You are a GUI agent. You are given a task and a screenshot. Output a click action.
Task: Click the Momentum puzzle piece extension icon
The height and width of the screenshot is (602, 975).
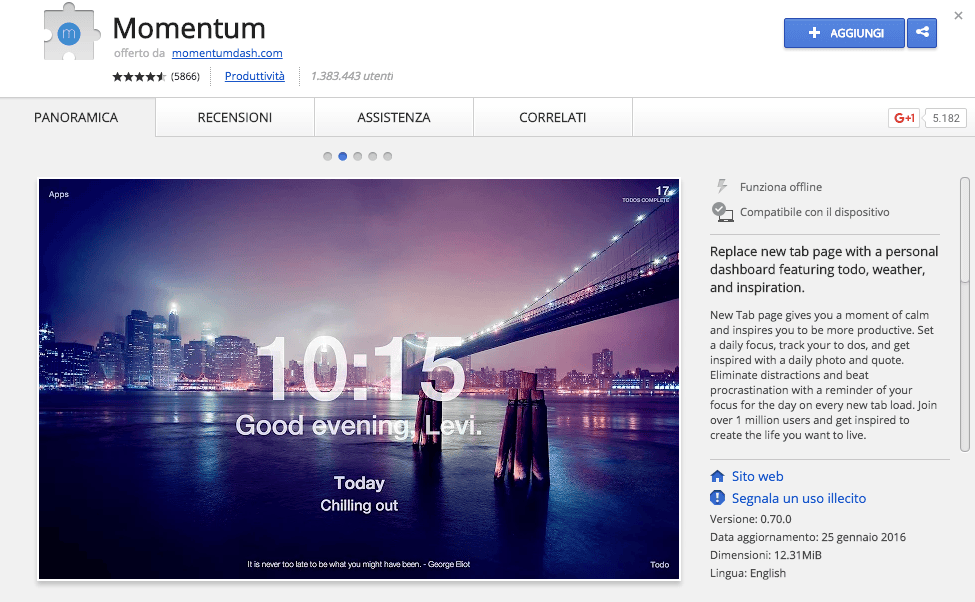pyautogui.click(x=70, y=33)
